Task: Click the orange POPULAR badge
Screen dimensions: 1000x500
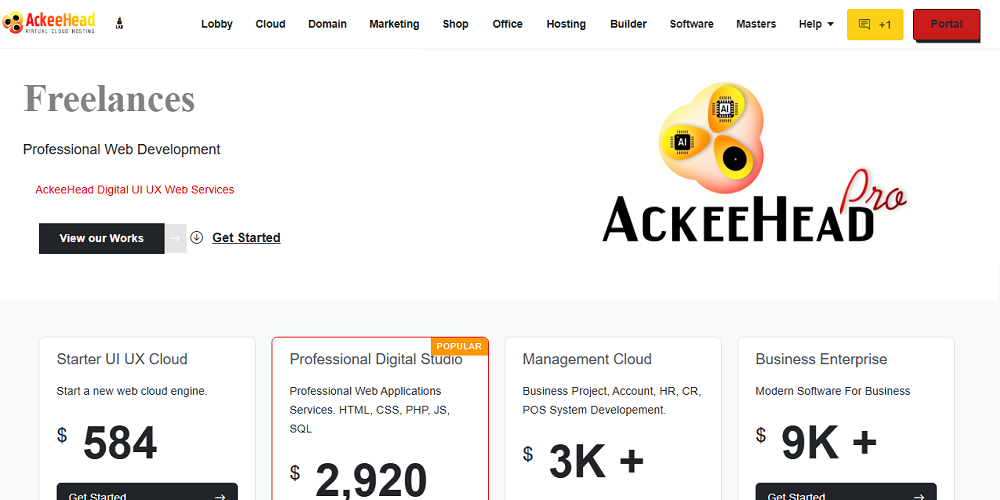Action: [x=460, y=346]
